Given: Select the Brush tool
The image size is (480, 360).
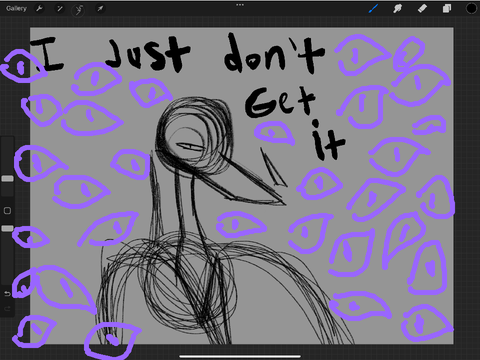Looking at the screenshot, I should pyautogui.click(x=373, y=8).
